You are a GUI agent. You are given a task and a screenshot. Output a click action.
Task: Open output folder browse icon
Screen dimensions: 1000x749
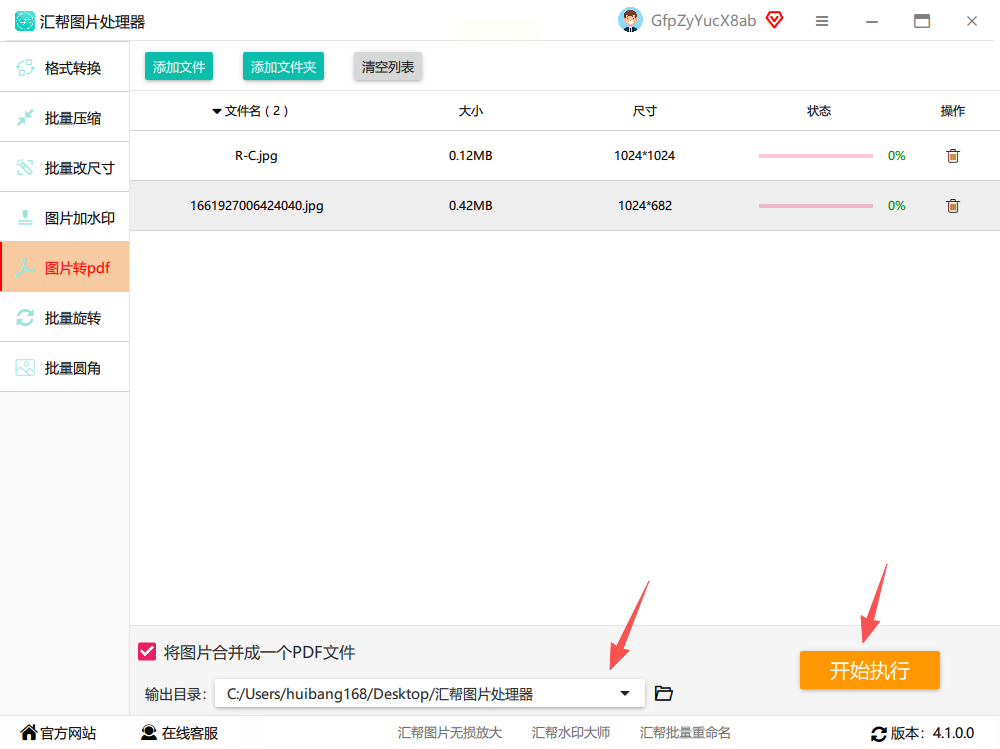pos(663,693)
